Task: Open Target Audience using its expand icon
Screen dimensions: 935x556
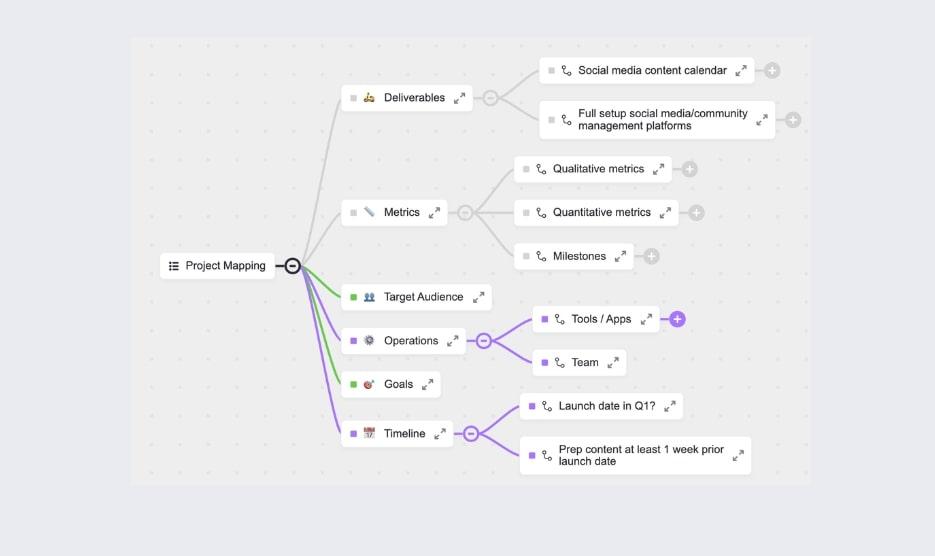Action: tap(479, 297)
